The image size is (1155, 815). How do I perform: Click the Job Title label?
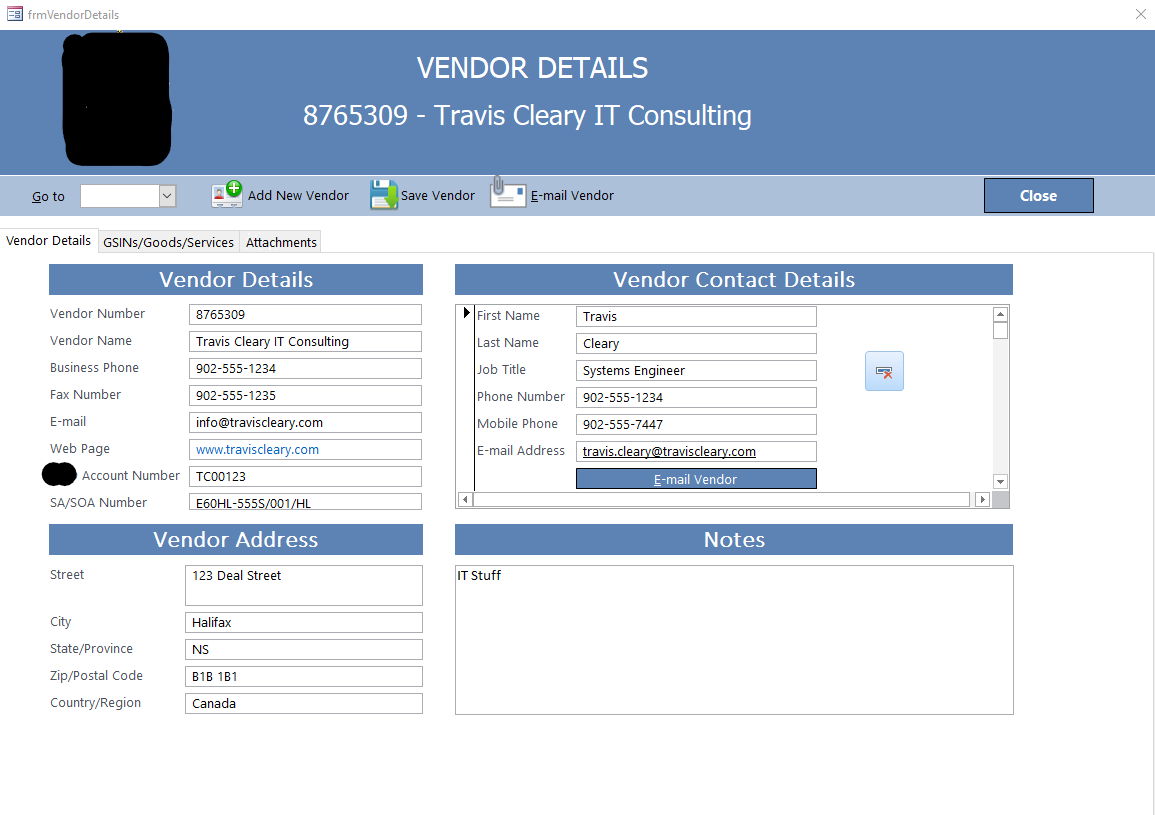501,370
